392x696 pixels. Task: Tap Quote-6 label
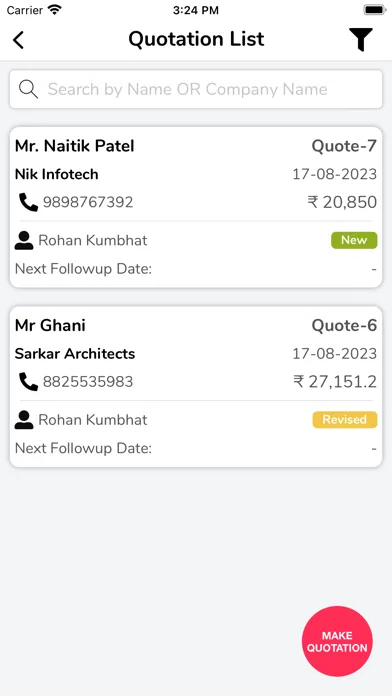pos(344,325)
